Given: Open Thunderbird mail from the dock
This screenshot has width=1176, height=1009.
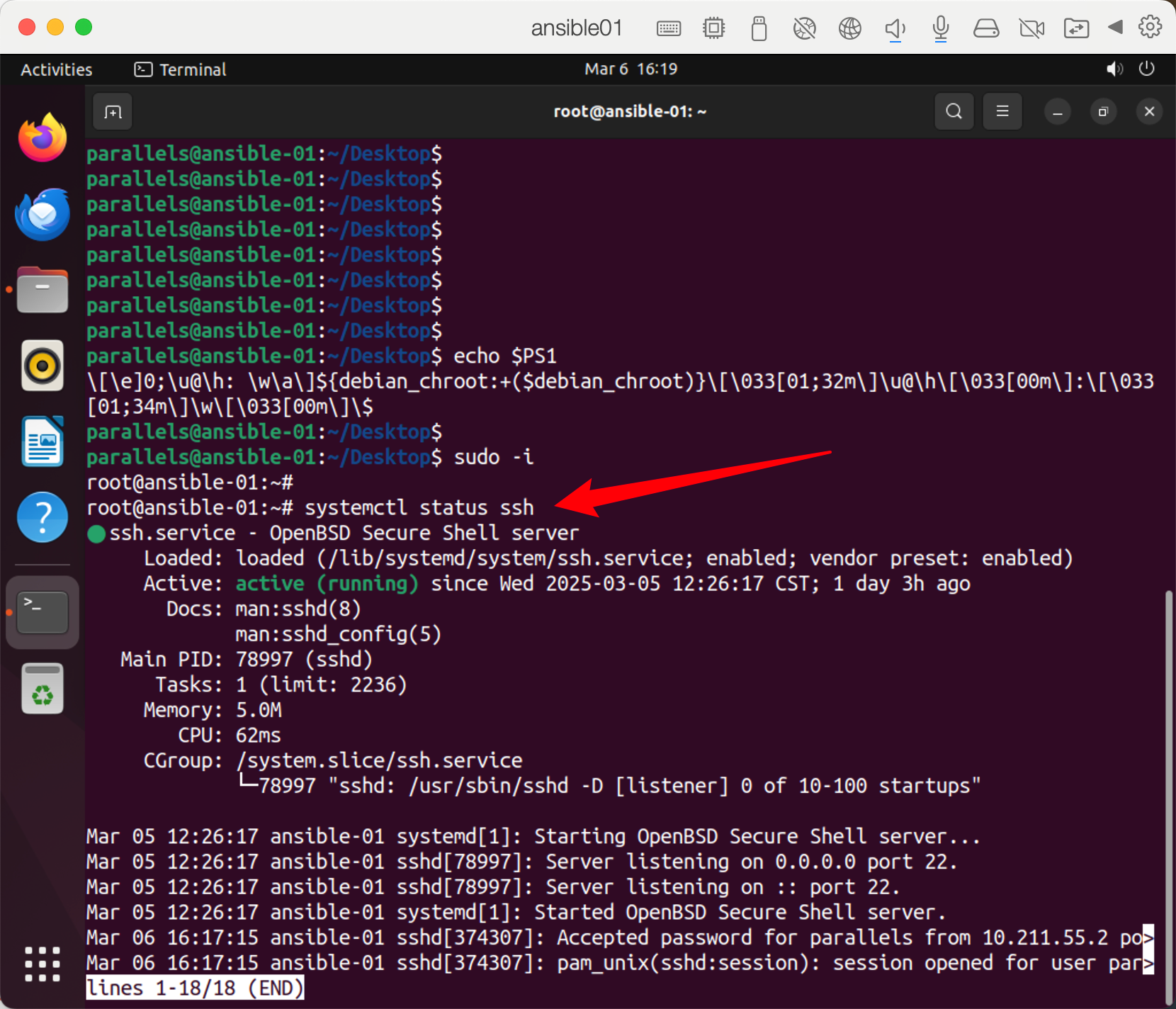Looking at the screenshot, I should click(43, 214).
